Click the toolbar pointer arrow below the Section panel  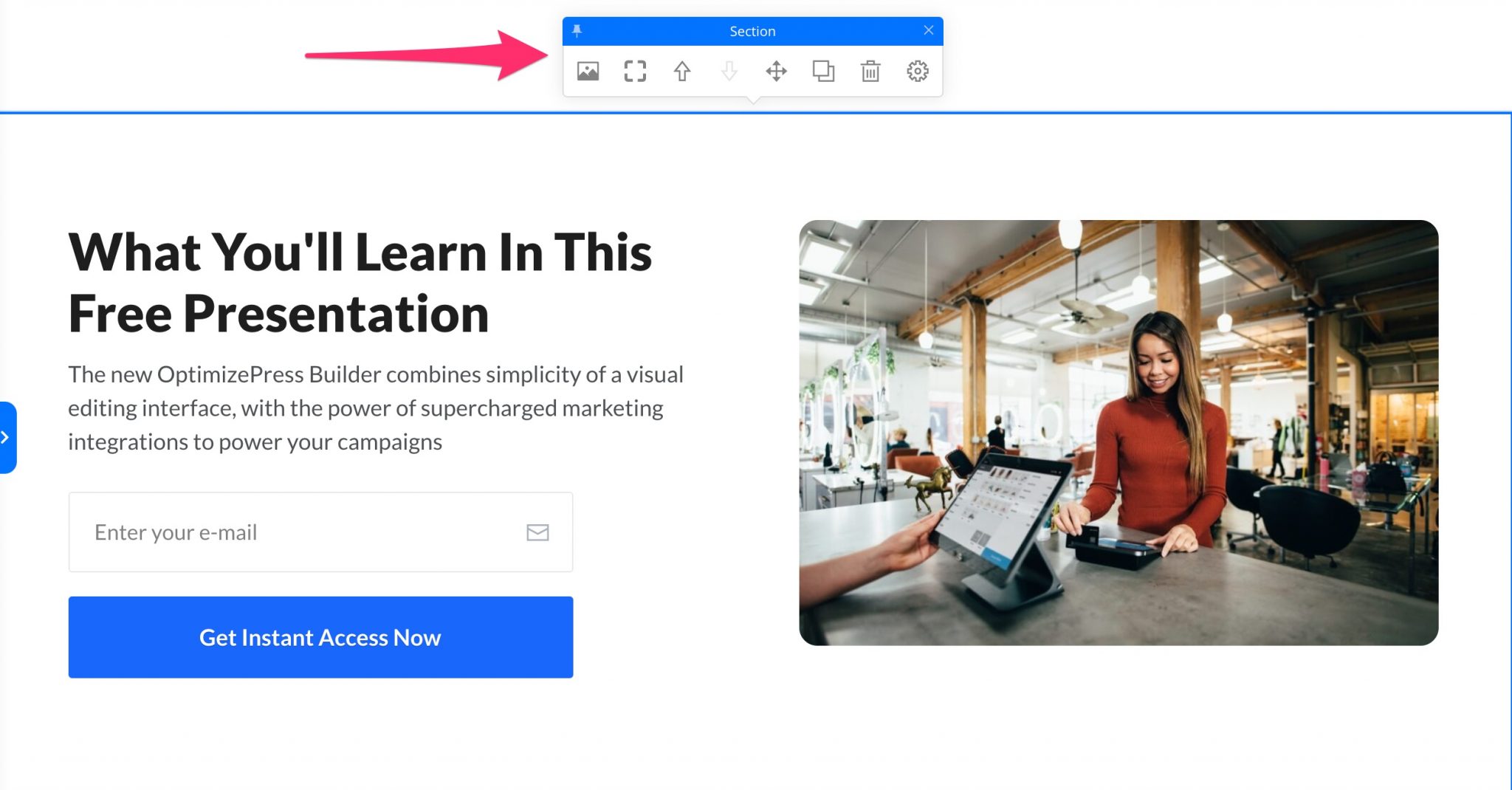tap(755, 100)
